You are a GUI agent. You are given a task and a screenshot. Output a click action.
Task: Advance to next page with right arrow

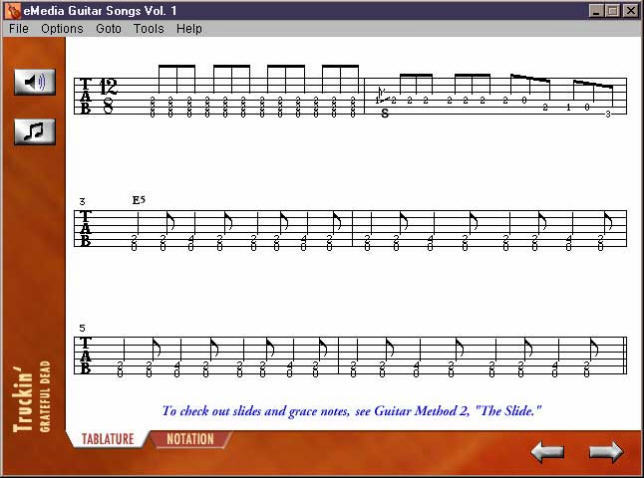coord(606,452)
